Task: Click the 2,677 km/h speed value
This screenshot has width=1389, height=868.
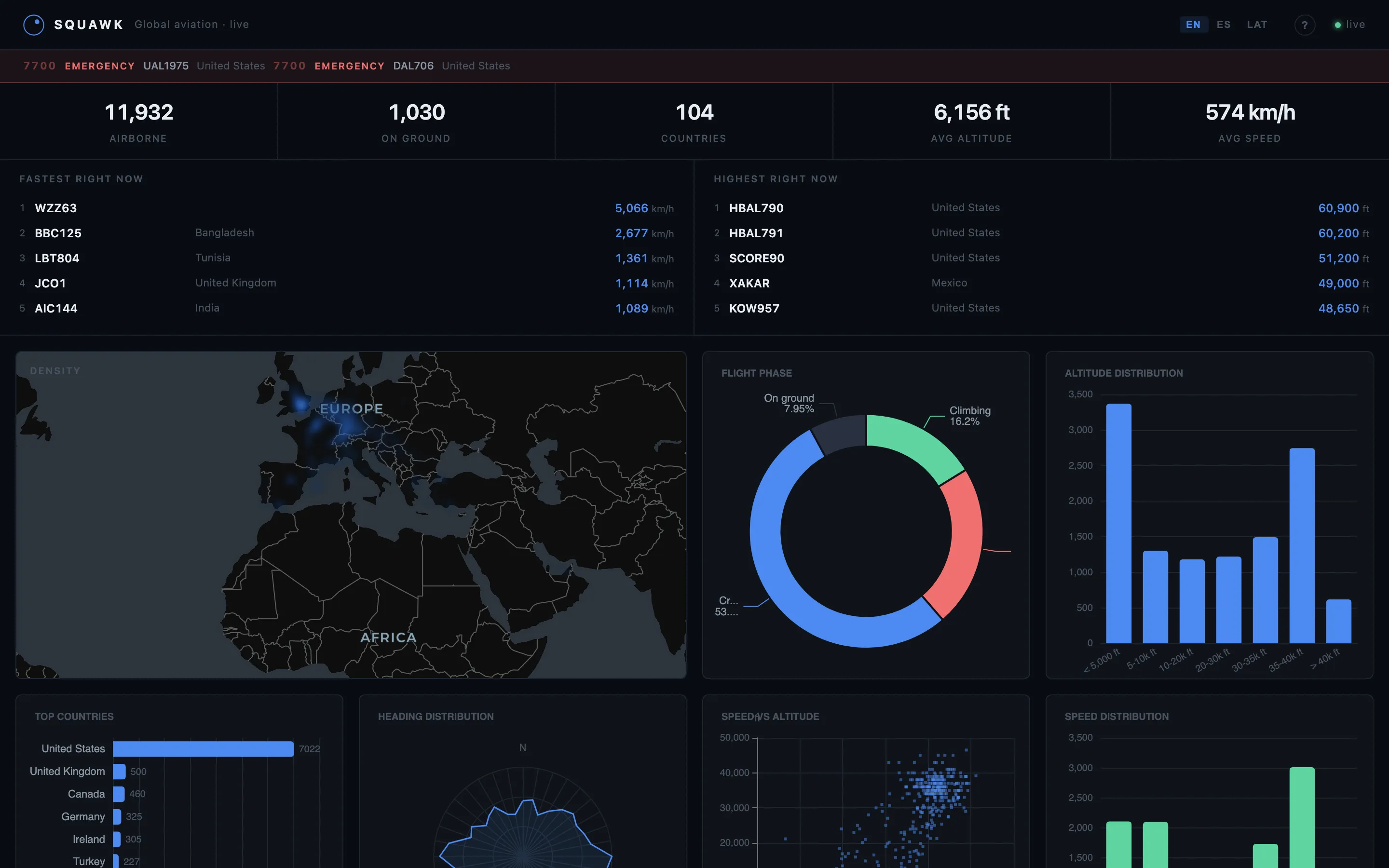Action: pos(644,233)
